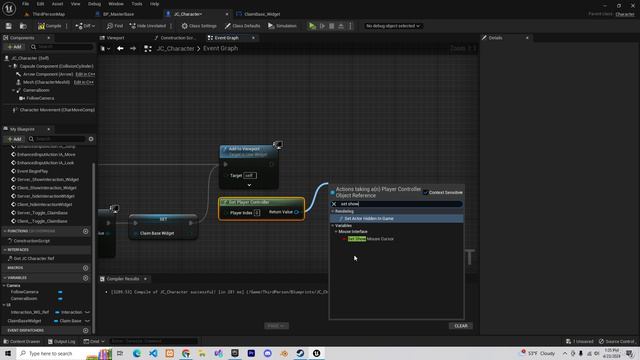This screenshot has width=640, height=360.
Task: Toggle Context Sensitive checkbox
Action: 425,193
